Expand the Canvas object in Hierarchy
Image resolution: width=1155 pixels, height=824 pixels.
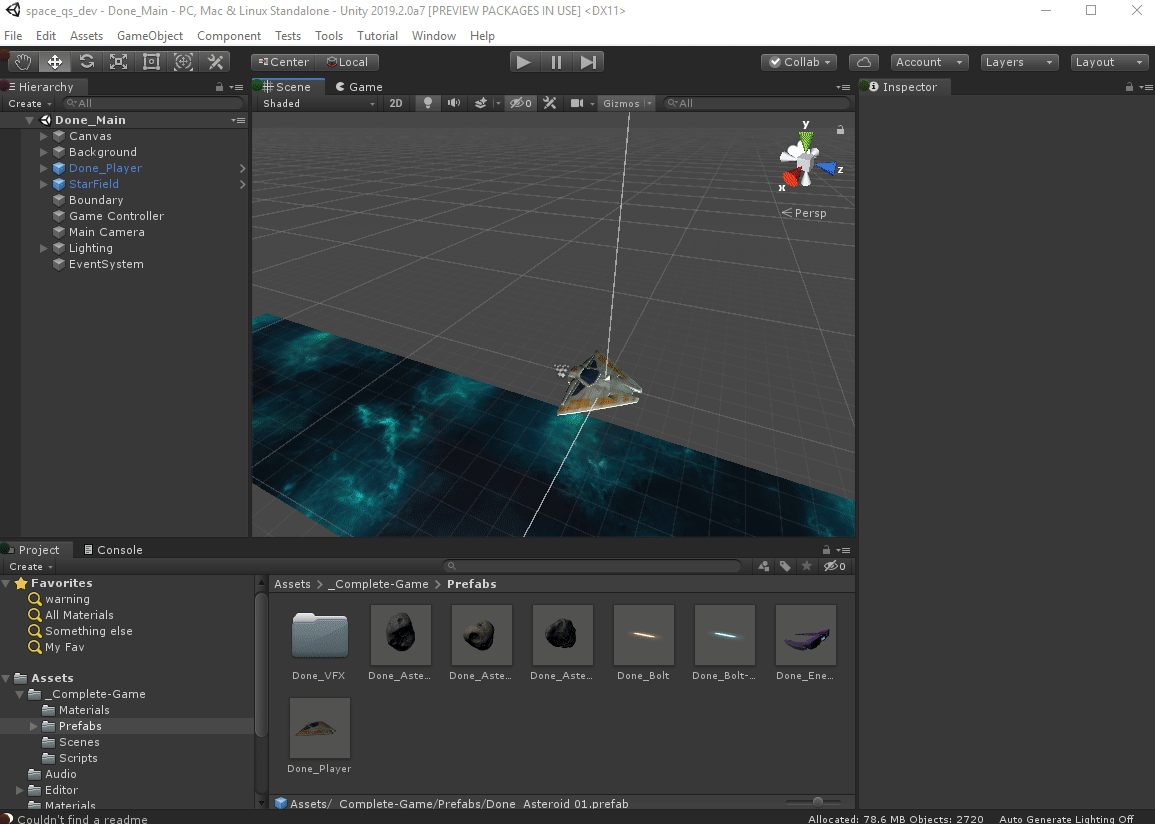click(x=44, y=136)
